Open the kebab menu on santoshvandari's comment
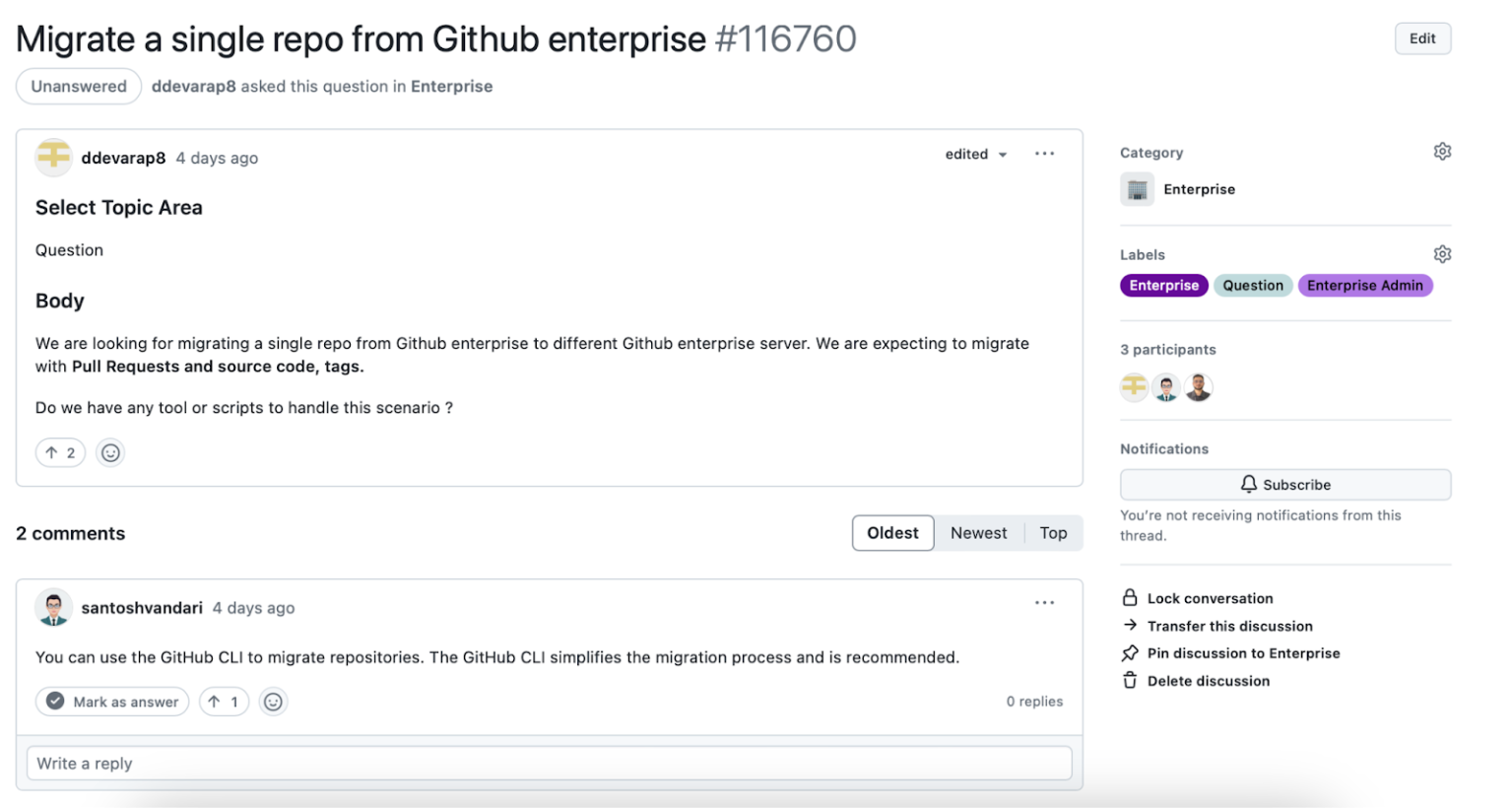Viewport: 1512px width, 808px height. point(1044,602)
